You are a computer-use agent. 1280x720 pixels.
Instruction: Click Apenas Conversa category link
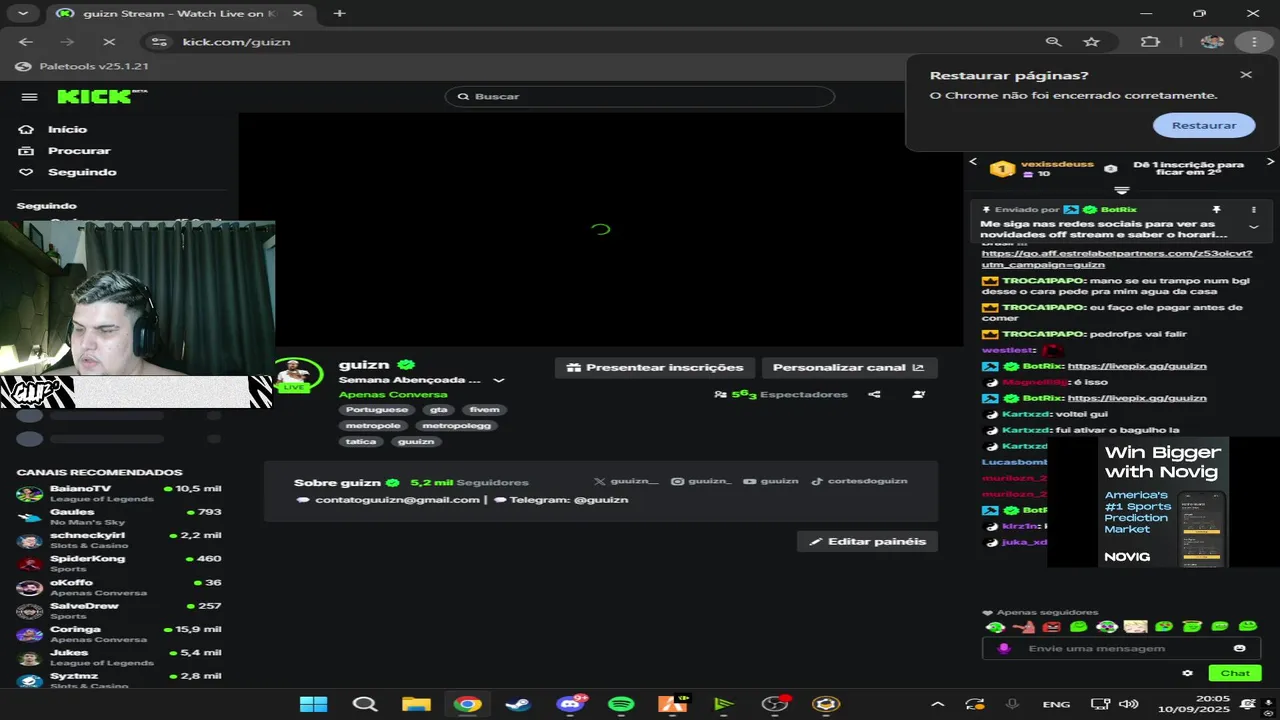point(393,394)
